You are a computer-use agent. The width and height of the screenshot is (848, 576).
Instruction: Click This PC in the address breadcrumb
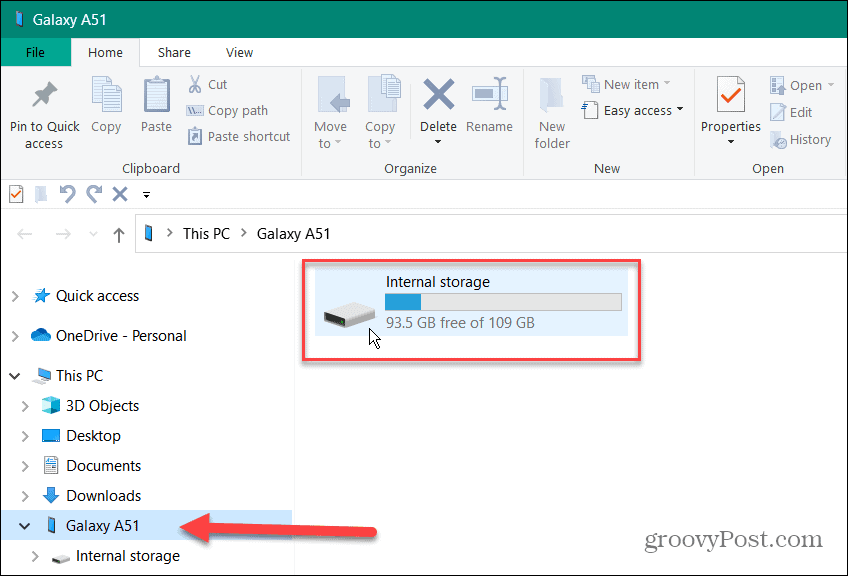click(x=205, y=233)
